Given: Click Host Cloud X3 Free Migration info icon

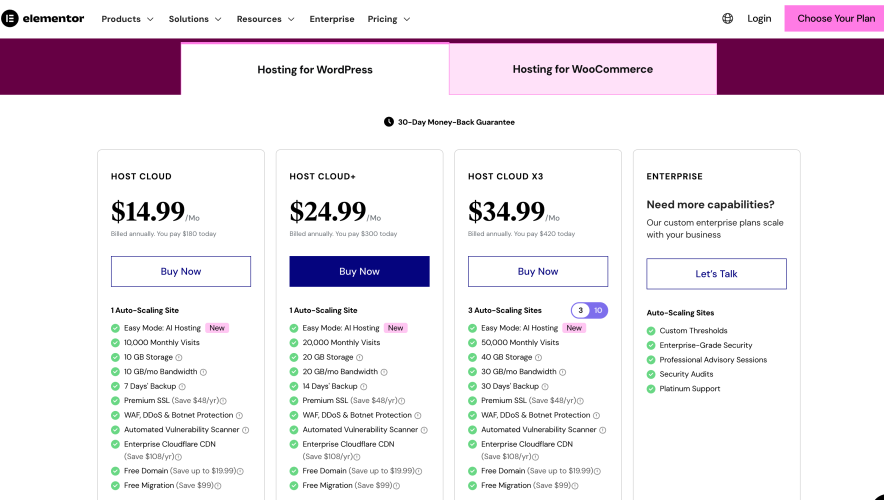Looking at the screenshot, I should coord(575,486).
